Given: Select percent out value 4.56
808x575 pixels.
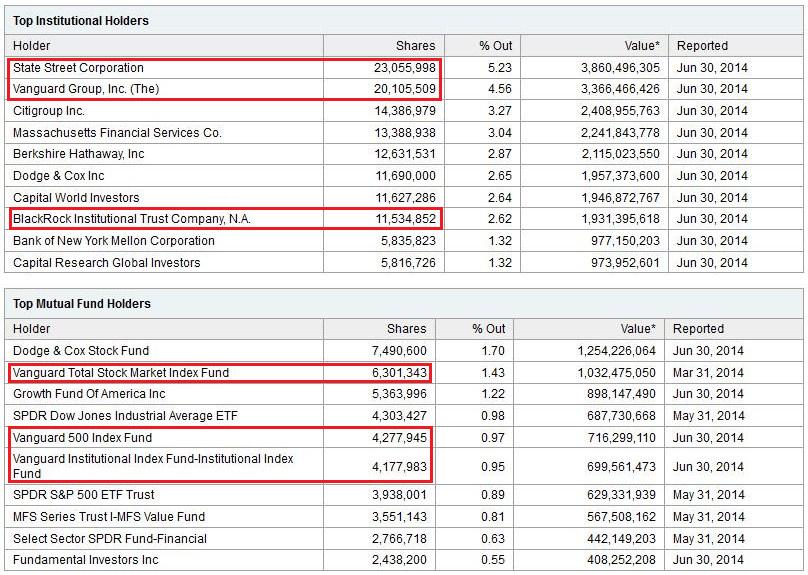Looking at the screenshot, I should (x=500, y=89).
